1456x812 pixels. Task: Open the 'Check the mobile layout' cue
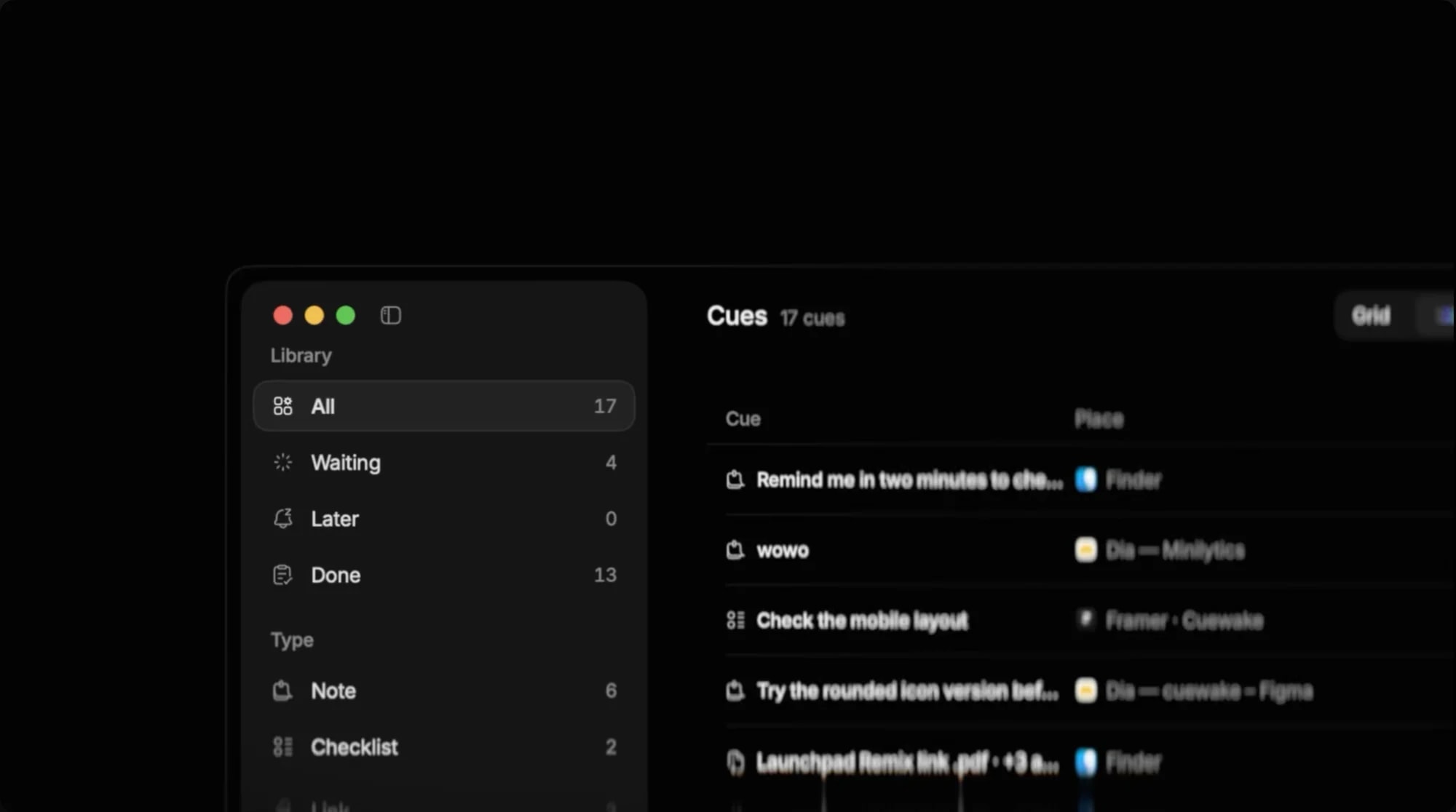(x=862, y=621)
